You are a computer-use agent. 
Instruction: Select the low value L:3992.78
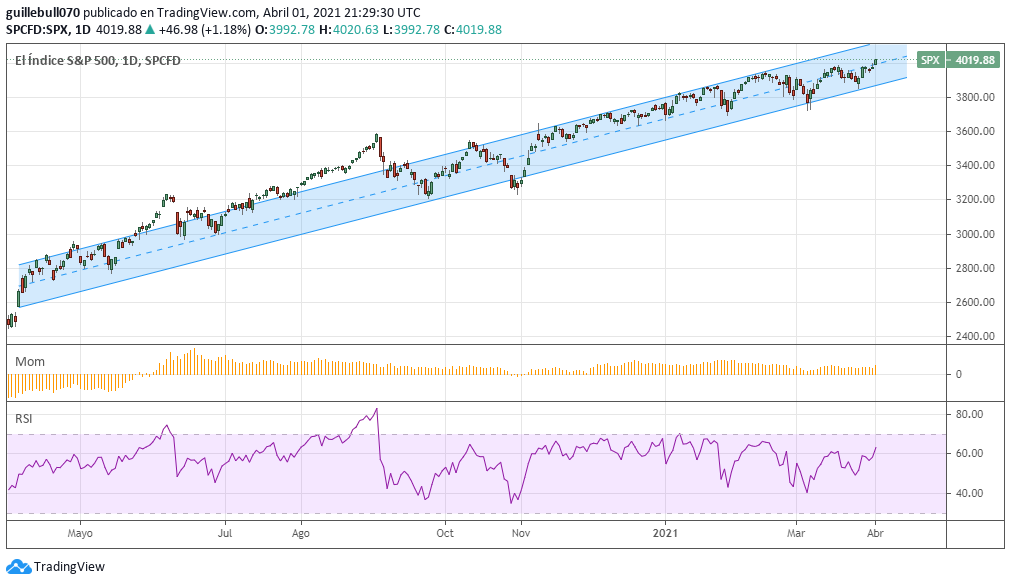coord(411,30)
